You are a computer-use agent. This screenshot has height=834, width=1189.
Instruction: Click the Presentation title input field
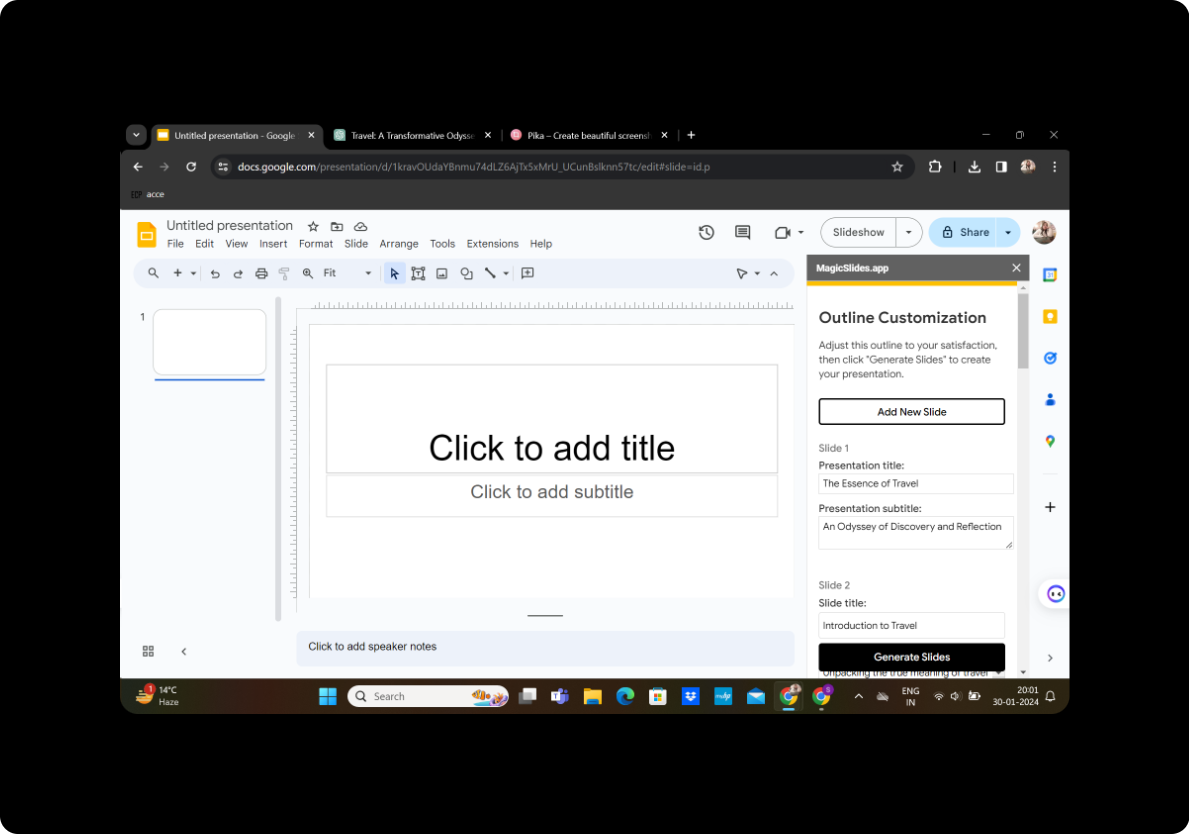[916, 484]
